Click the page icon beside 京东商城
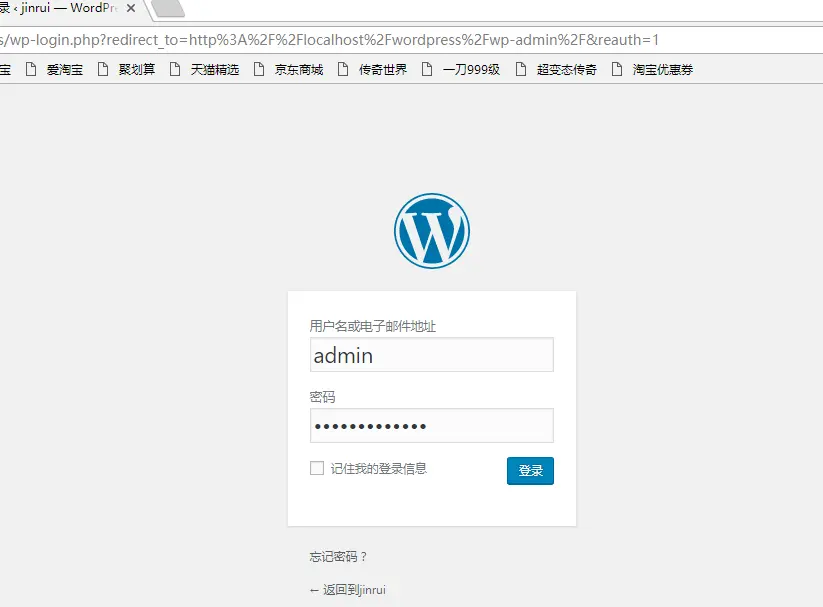Viewport: 823px width, 607px height. point(259,69)
